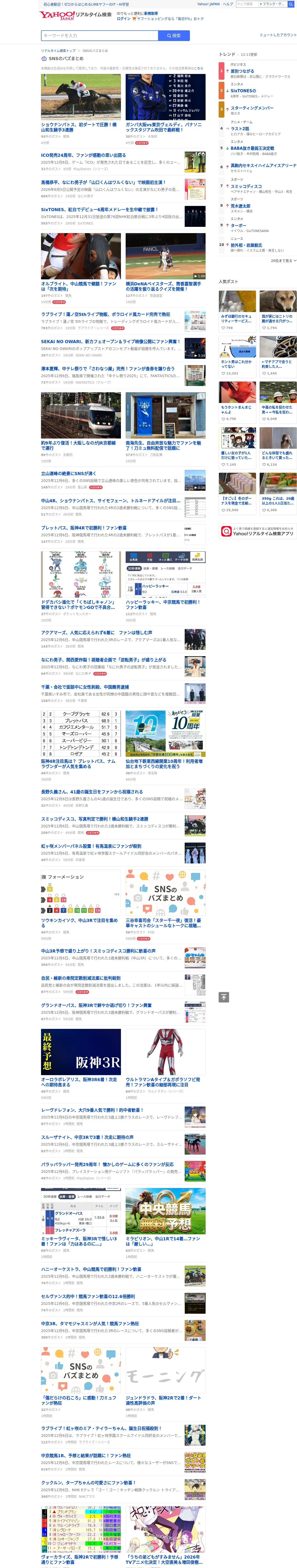297x1568 pixels.
Task: Open the 自民・維新 定数削減法案 article
Action: point(80,978)
